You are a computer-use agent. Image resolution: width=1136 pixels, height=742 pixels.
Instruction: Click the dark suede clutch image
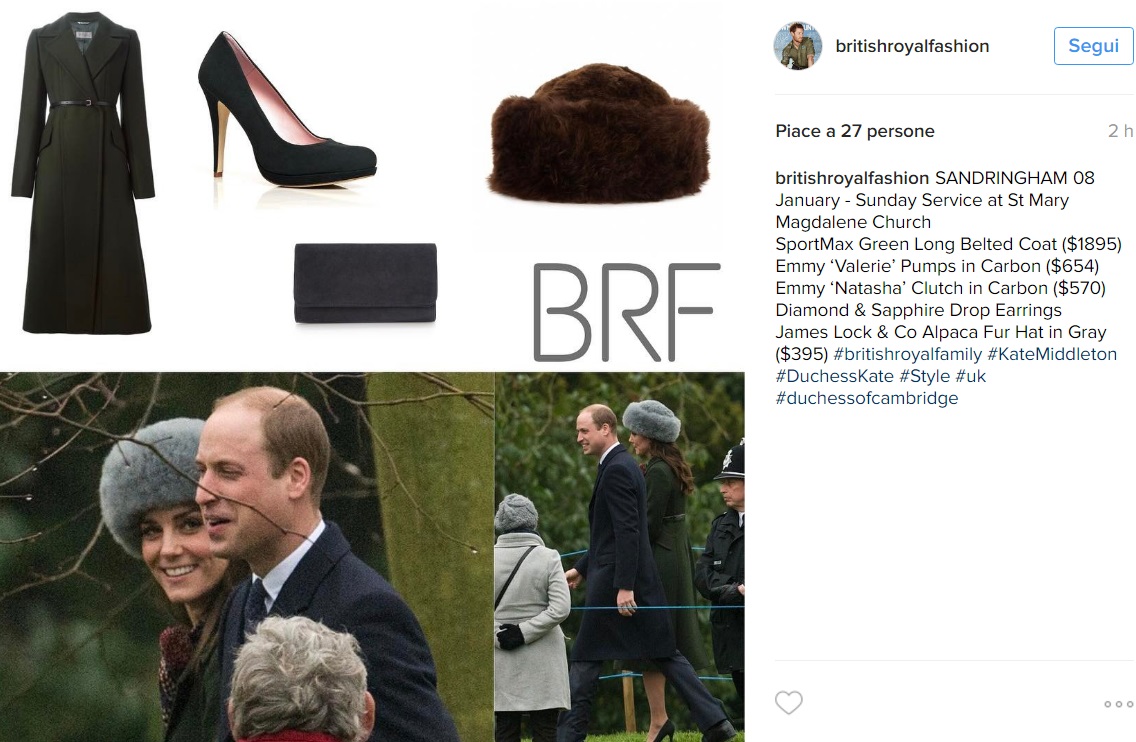pyautogui.click(x=365, y=283)
